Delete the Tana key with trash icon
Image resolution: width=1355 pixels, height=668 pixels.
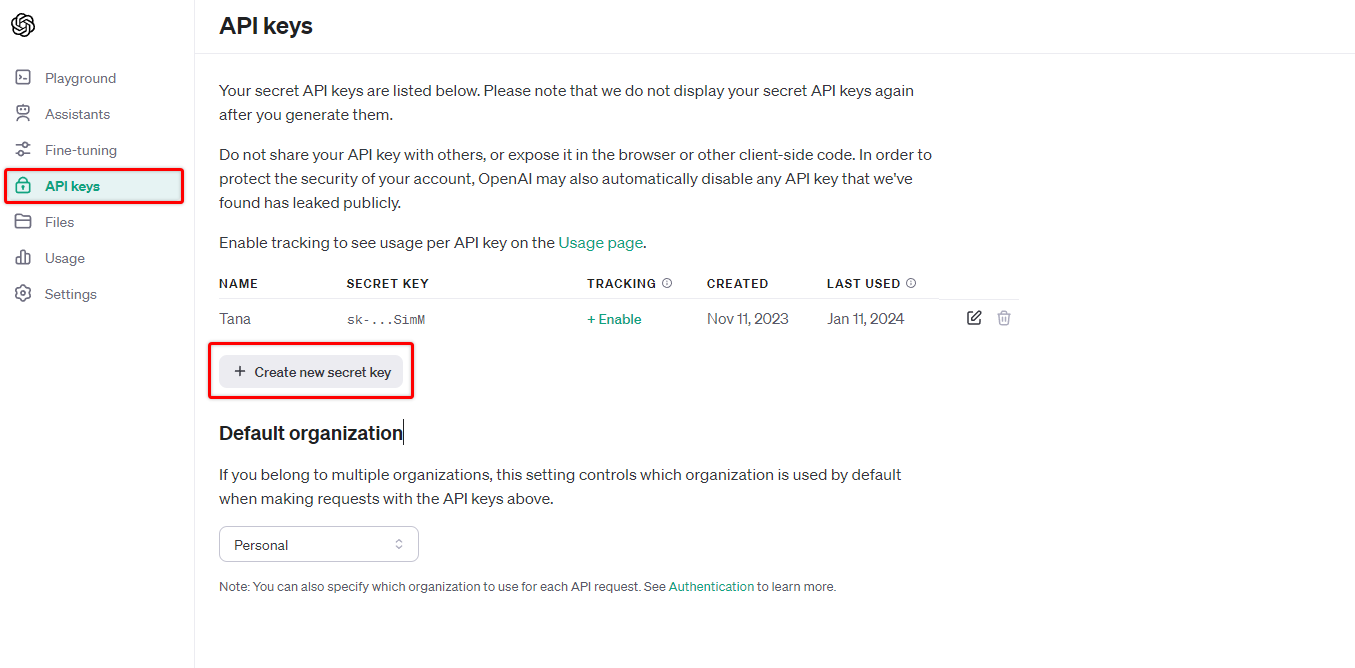[1004, 318]
